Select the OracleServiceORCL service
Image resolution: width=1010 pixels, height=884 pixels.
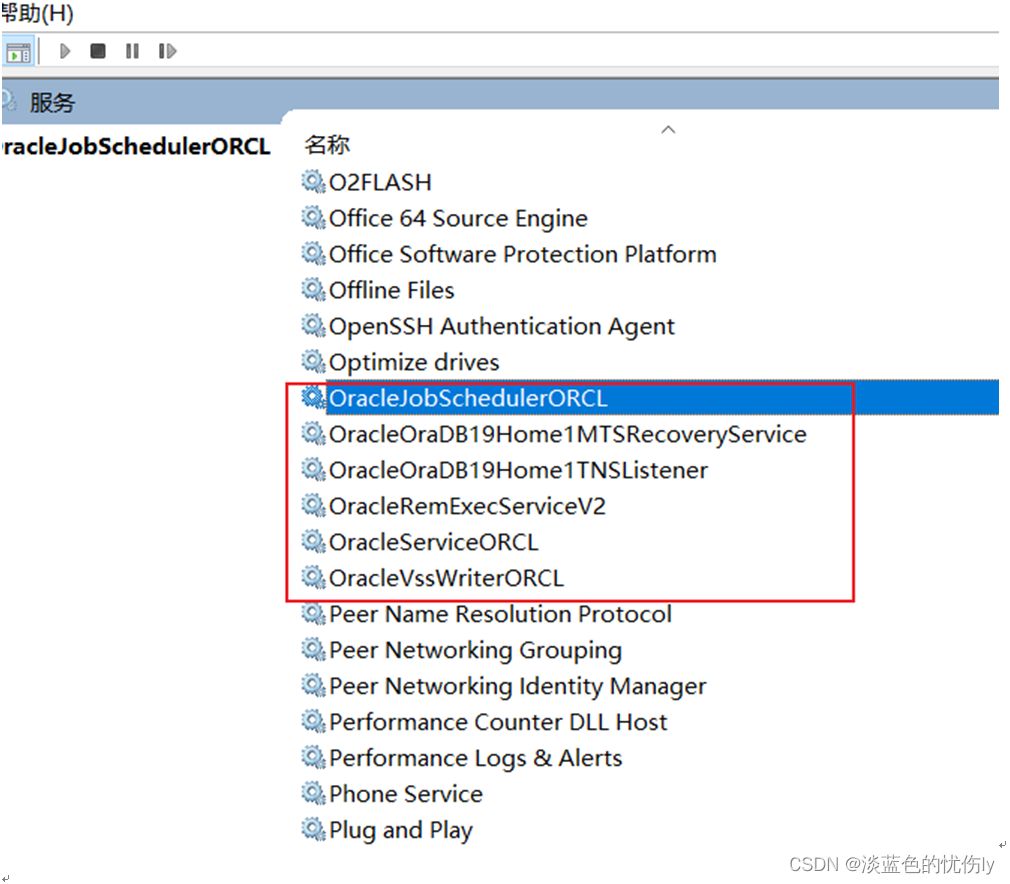(434, 543)
